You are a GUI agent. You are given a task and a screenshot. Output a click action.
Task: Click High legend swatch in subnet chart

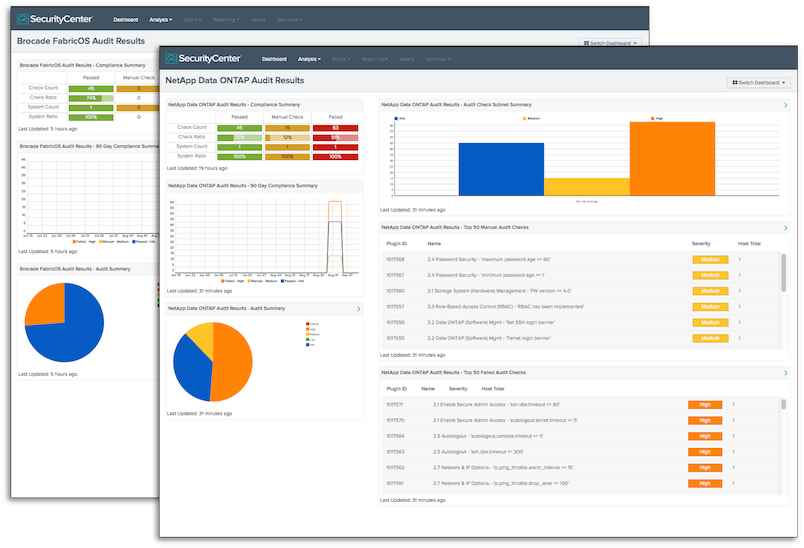click(652, 118)
